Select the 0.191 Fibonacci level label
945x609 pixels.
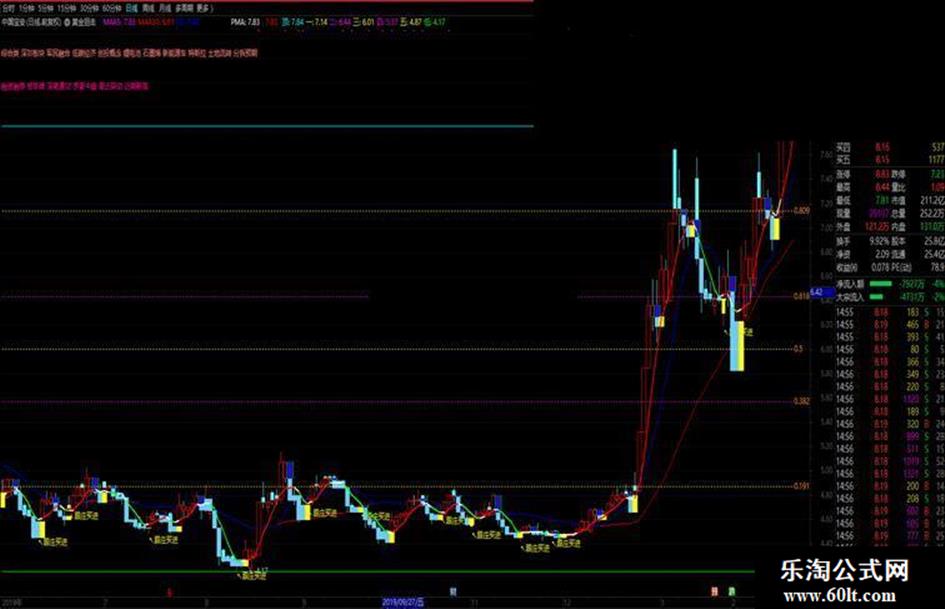(801, 485)
